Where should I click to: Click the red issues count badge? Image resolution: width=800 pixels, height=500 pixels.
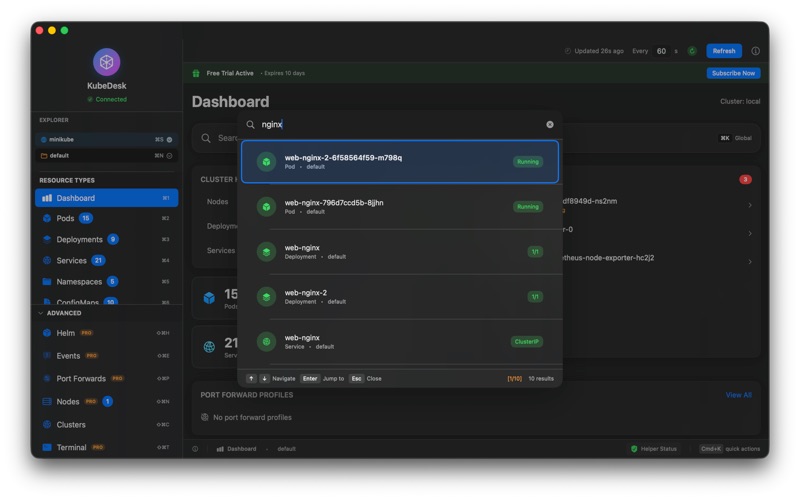coord(745,180)
